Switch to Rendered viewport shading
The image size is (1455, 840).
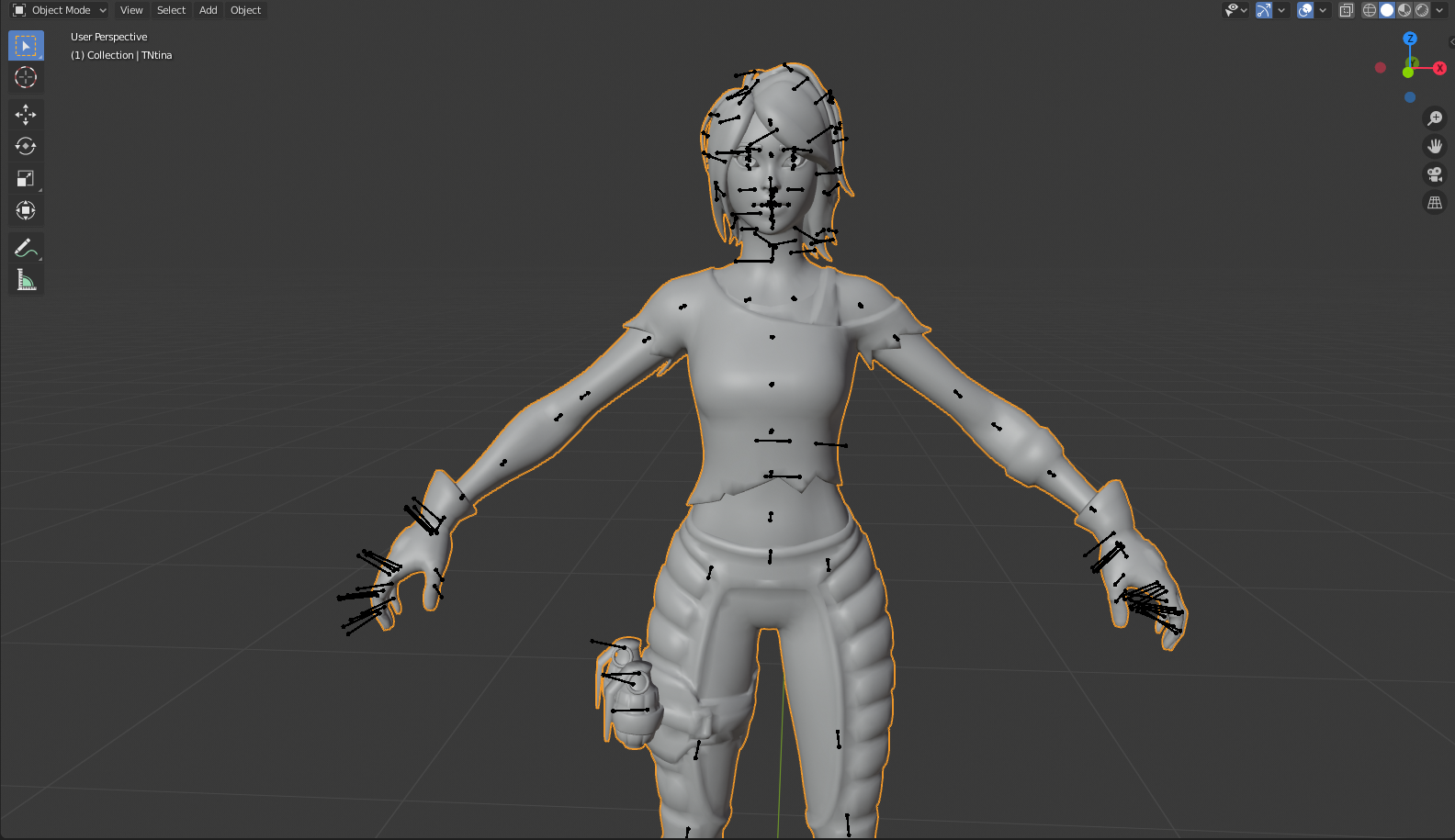point(1422,10)
